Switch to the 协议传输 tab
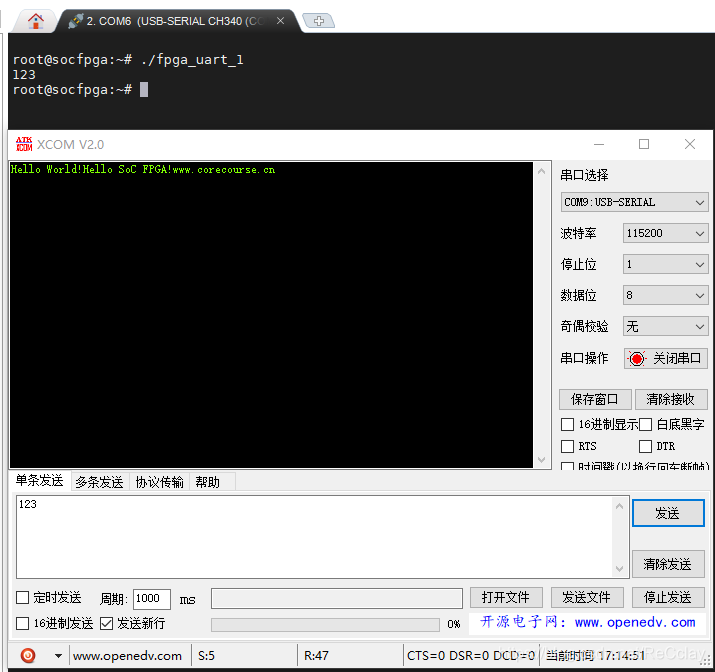715x672 pixels. [x=159, y=482]
